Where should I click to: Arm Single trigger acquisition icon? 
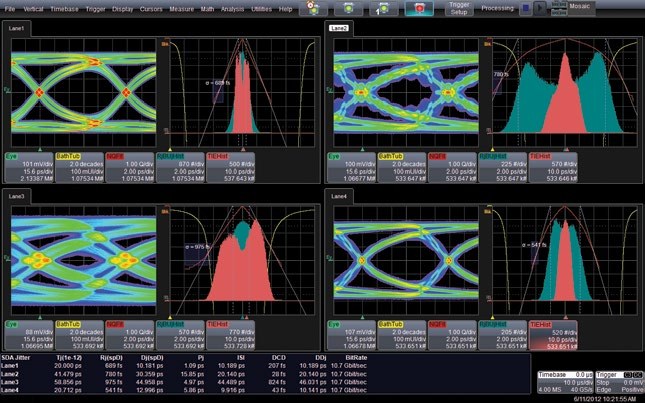pos(383,8)
